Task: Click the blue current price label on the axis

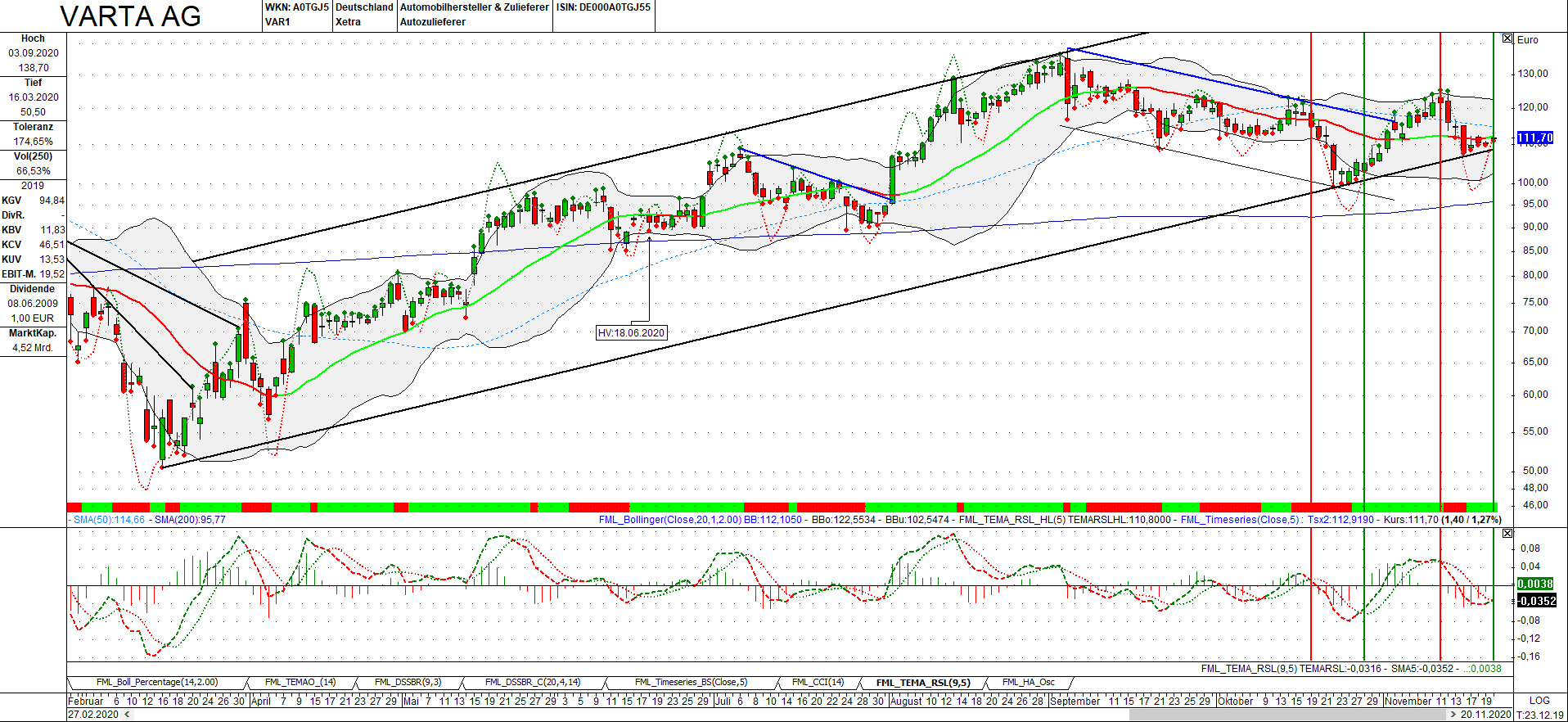Action: 1534,138
